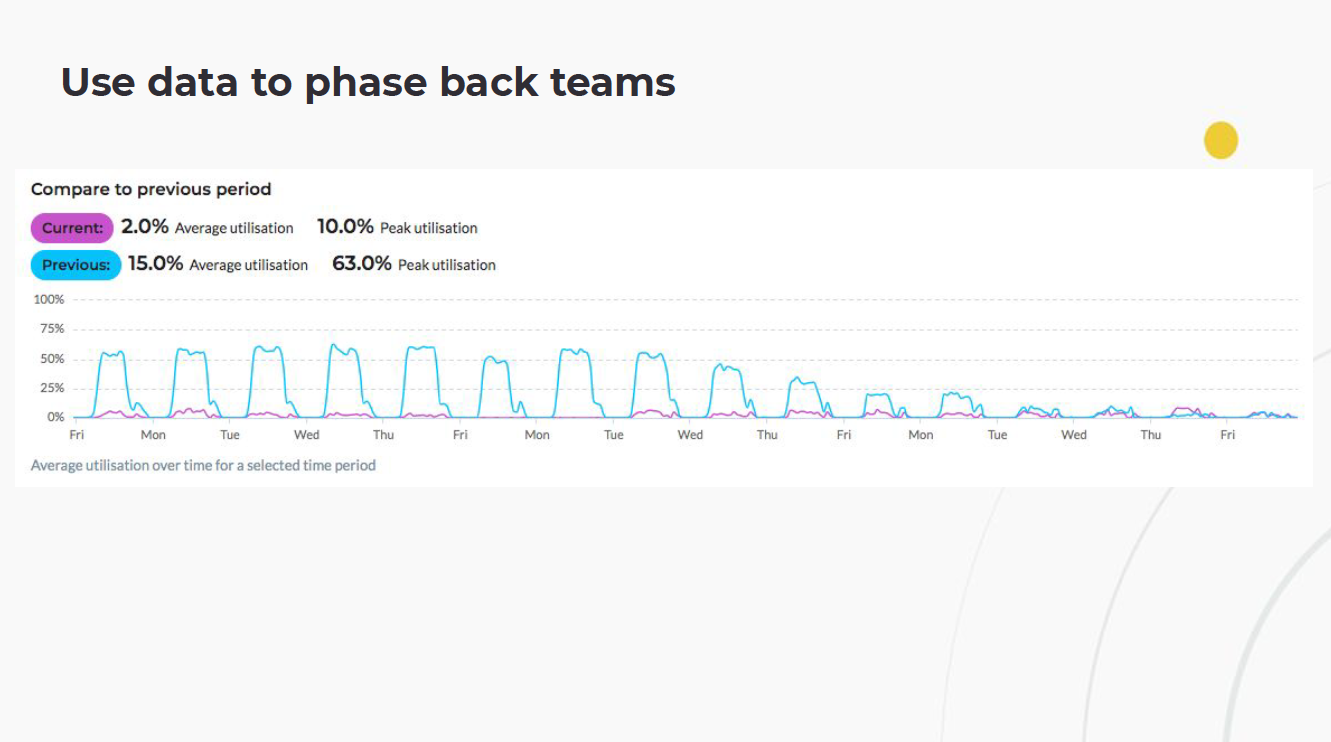Click the "Compare to previous period" heading
The image size is (1331, 742).
pyautogui.click(x=151, y=189)
